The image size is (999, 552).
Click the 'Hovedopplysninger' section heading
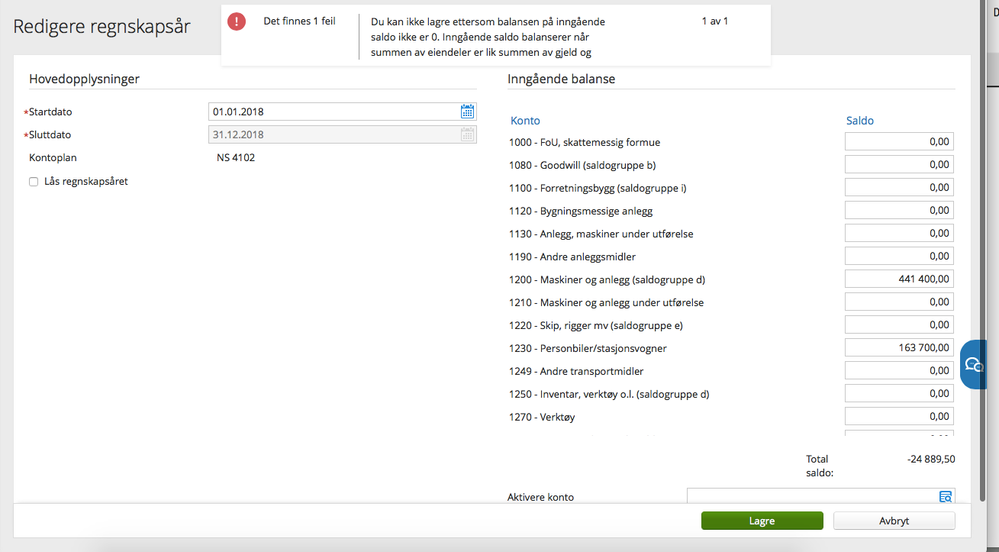coord(84,79)
